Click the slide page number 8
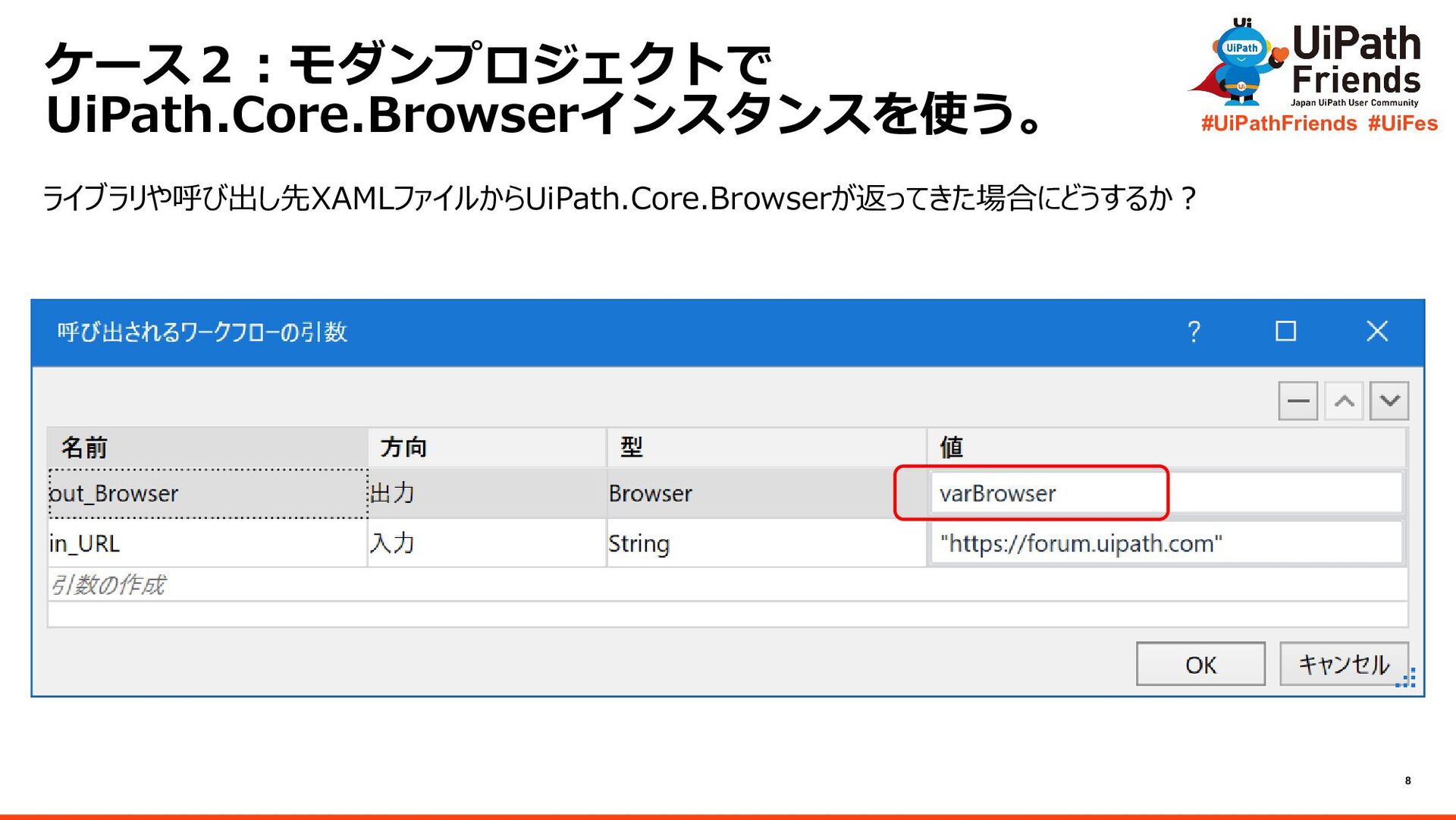This screenshot has width=1456, height=820. (x=1407, y=781)
